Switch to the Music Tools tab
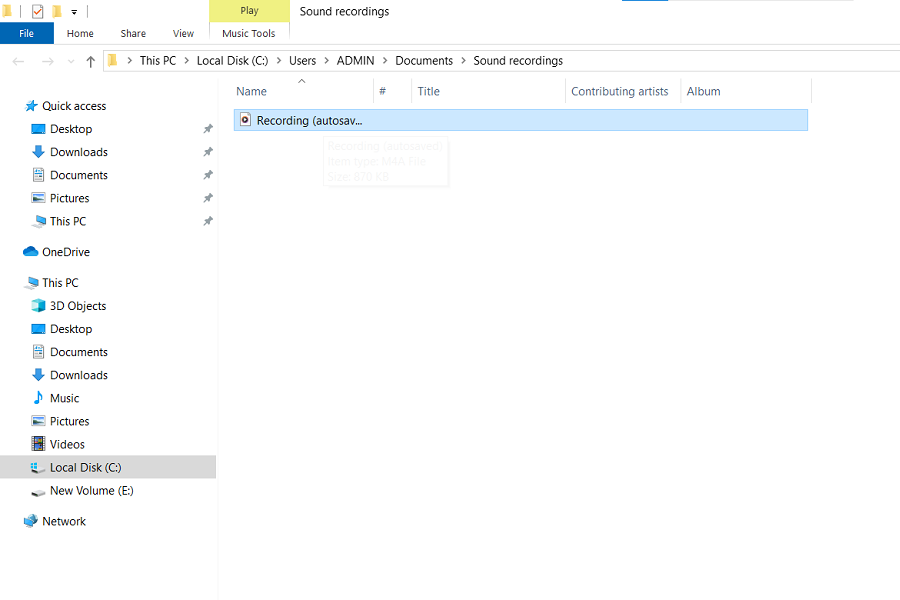Screen dimensions: 900x600 point(249,34)
